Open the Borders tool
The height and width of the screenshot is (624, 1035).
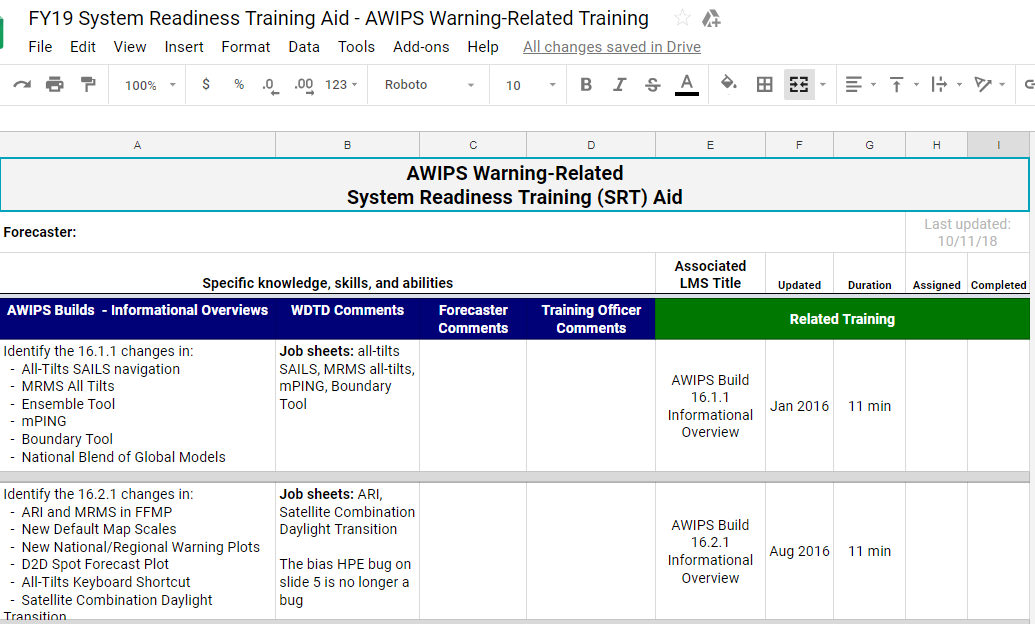pyautogui.click(x=764, y=85)
